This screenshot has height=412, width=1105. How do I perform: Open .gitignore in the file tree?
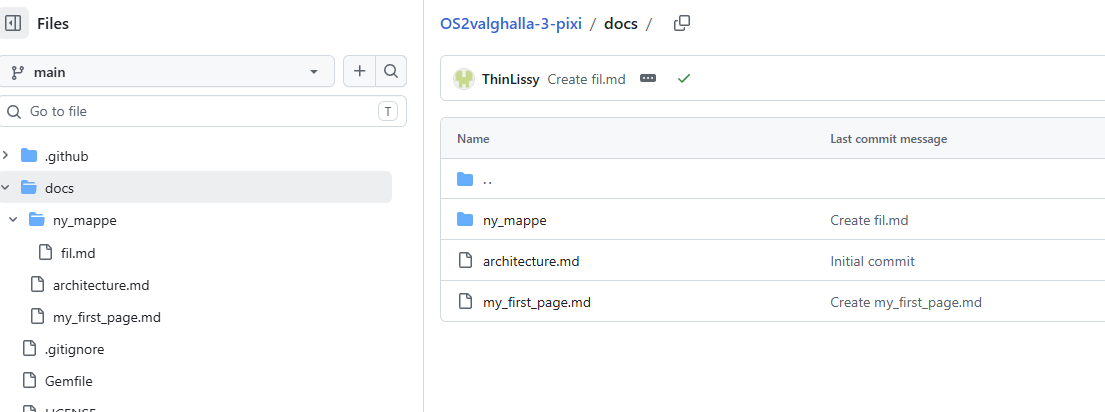75,349
